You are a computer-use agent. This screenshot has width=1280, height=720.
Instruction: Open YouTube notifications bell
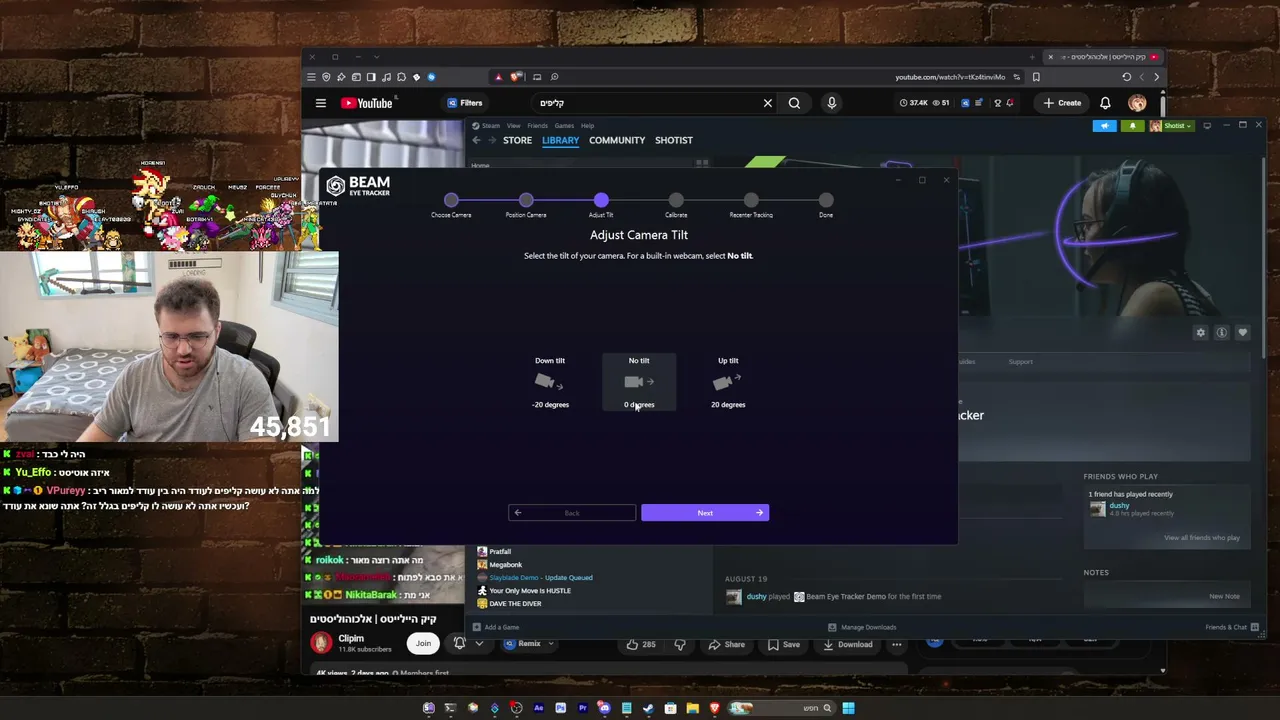[1105, 103]
